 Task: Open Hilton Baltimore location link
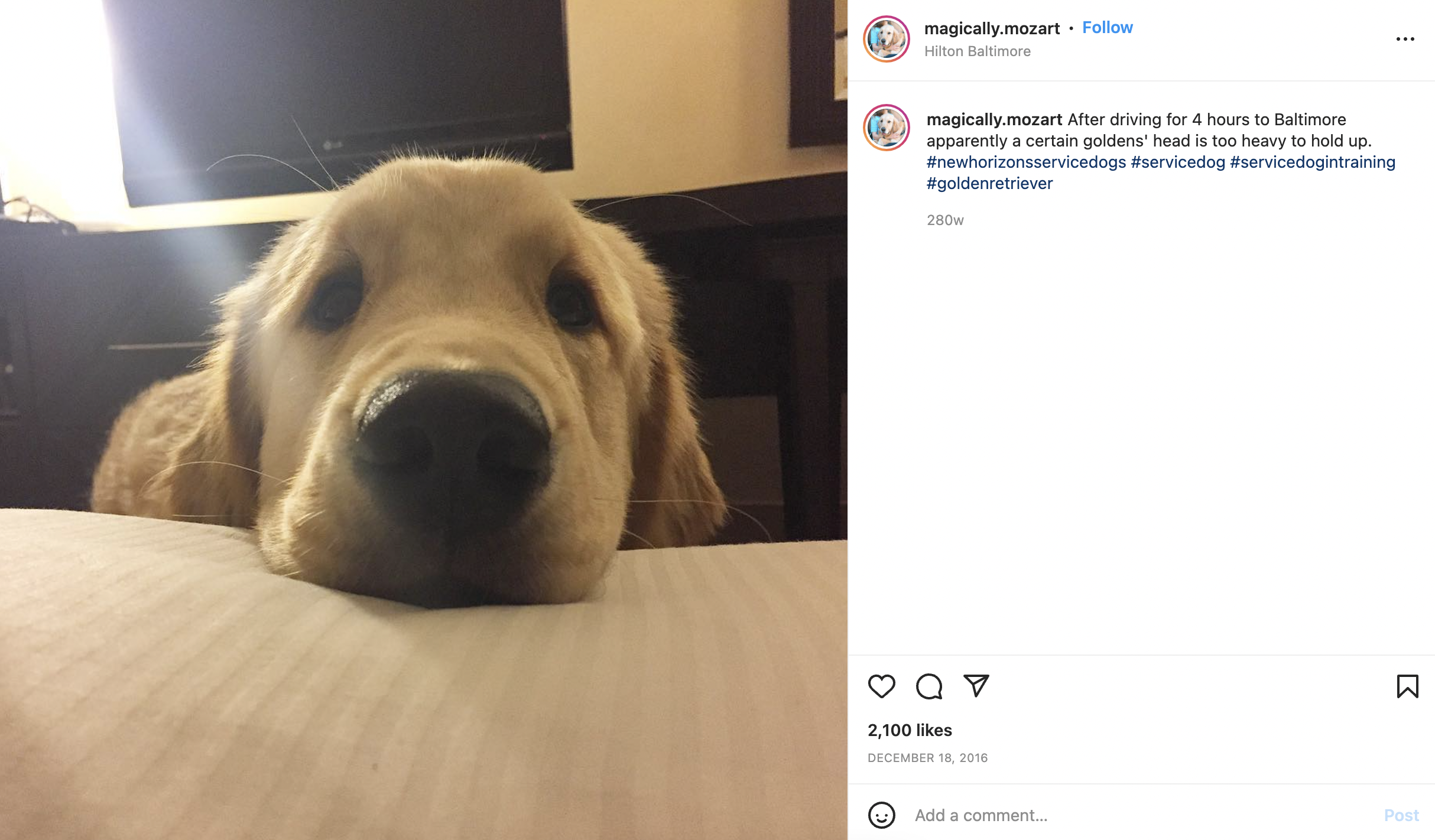coord(978,51)
